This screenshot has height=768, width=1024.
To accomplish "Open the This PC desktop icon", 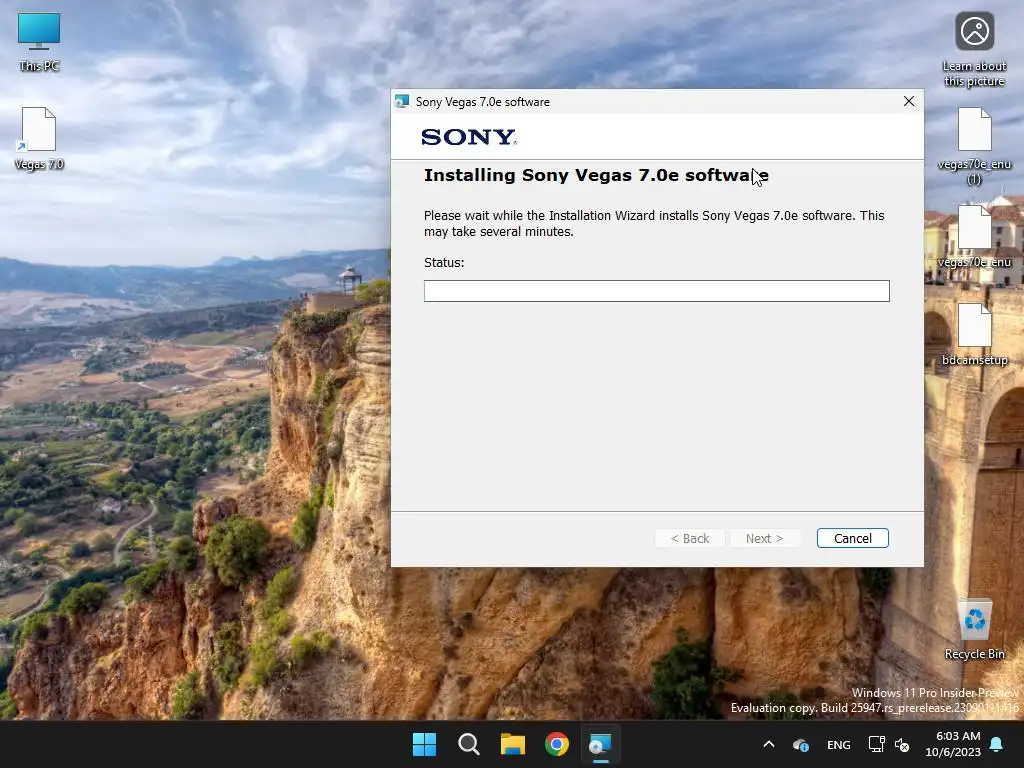I will tap(39, 41).
